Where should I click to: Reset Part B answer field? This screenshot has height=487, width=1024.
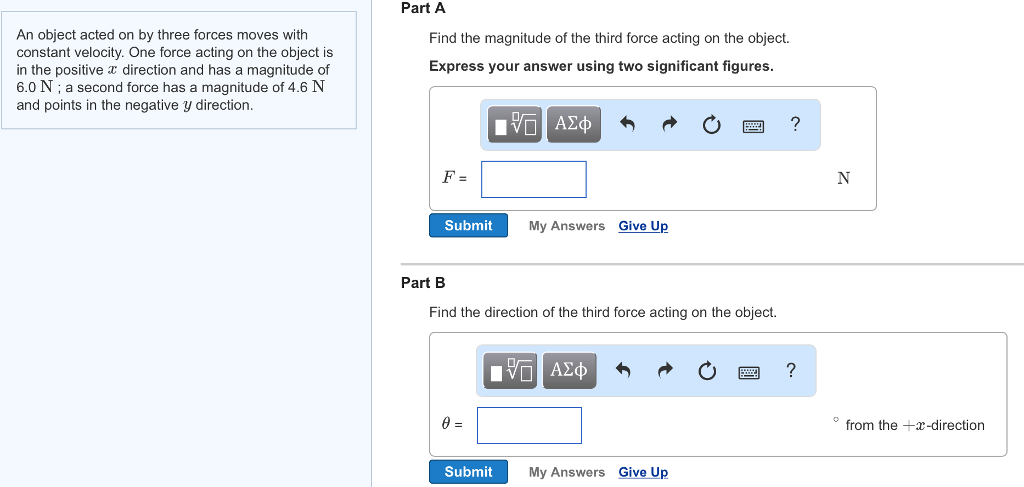tap(707, 371)
